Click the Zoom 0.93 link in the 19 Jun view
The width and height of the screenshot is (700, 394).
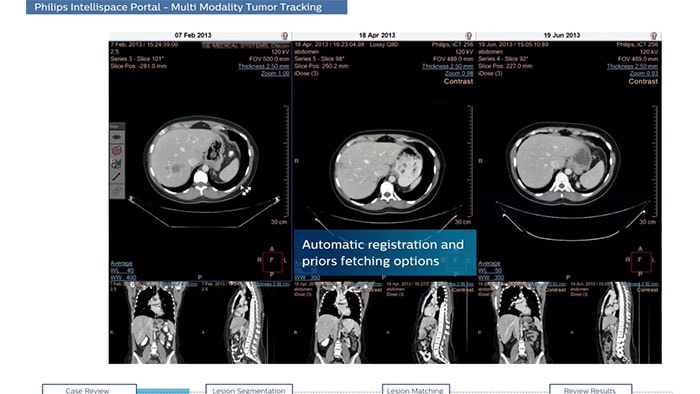click(x=643, y=74)
